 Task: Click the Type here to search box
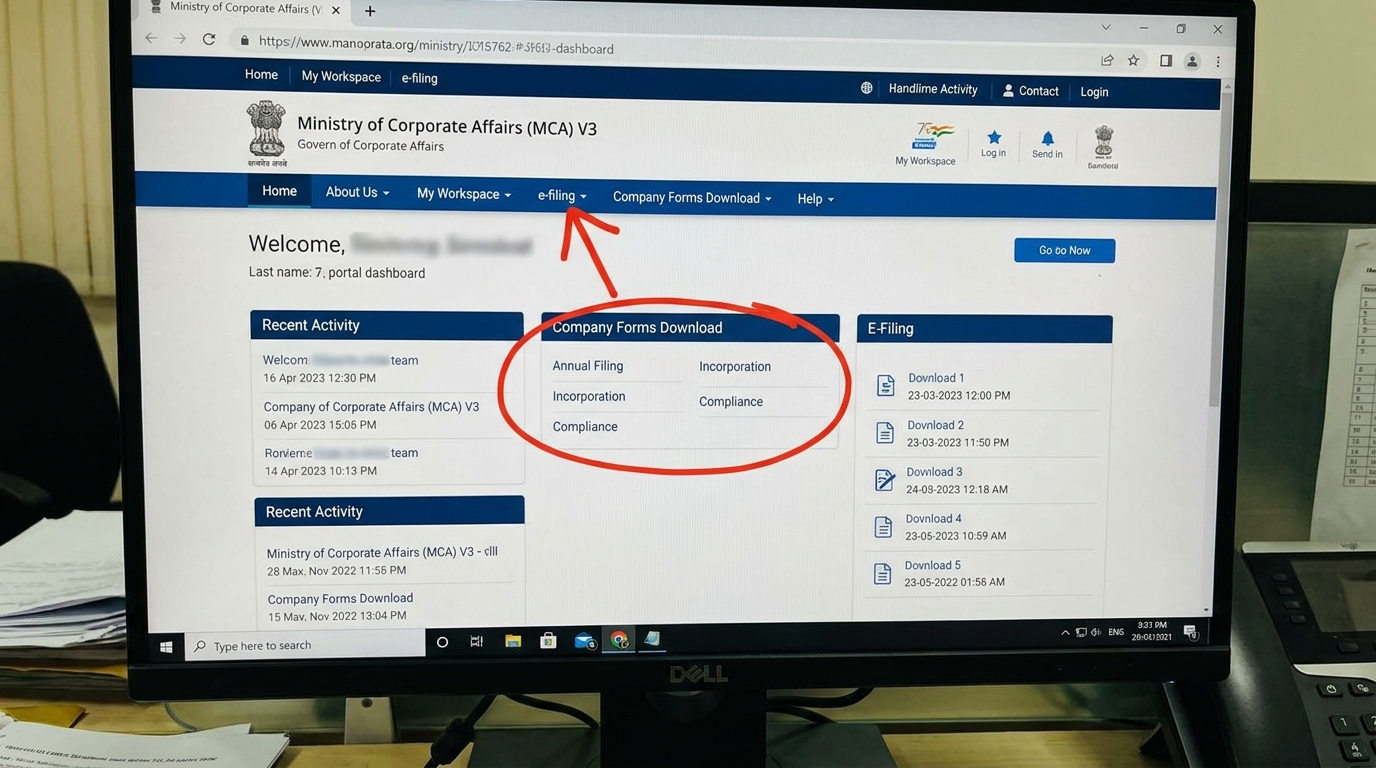[306, 645]
